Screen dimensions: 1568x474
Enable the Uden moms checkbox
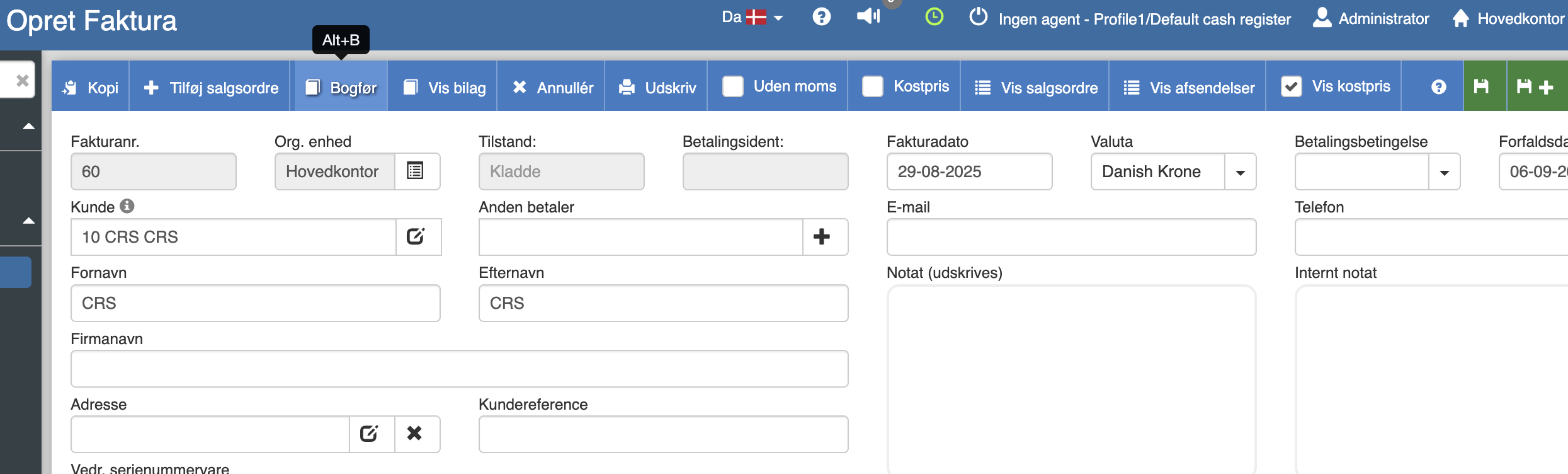click(733, 86)
